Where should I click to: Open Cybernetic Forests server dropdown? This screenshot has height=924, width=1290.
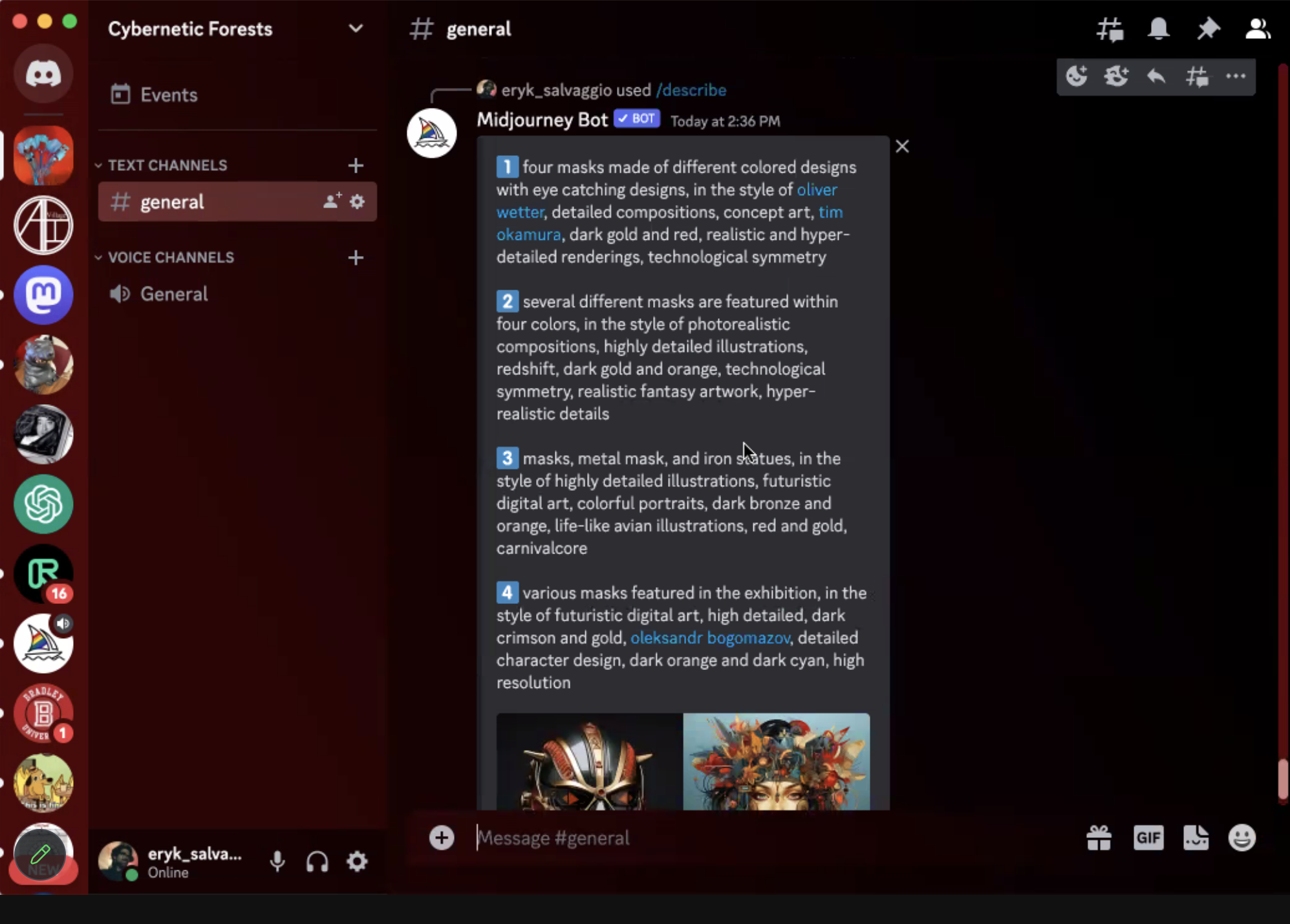pyautogui.click(x=355, y=29)
